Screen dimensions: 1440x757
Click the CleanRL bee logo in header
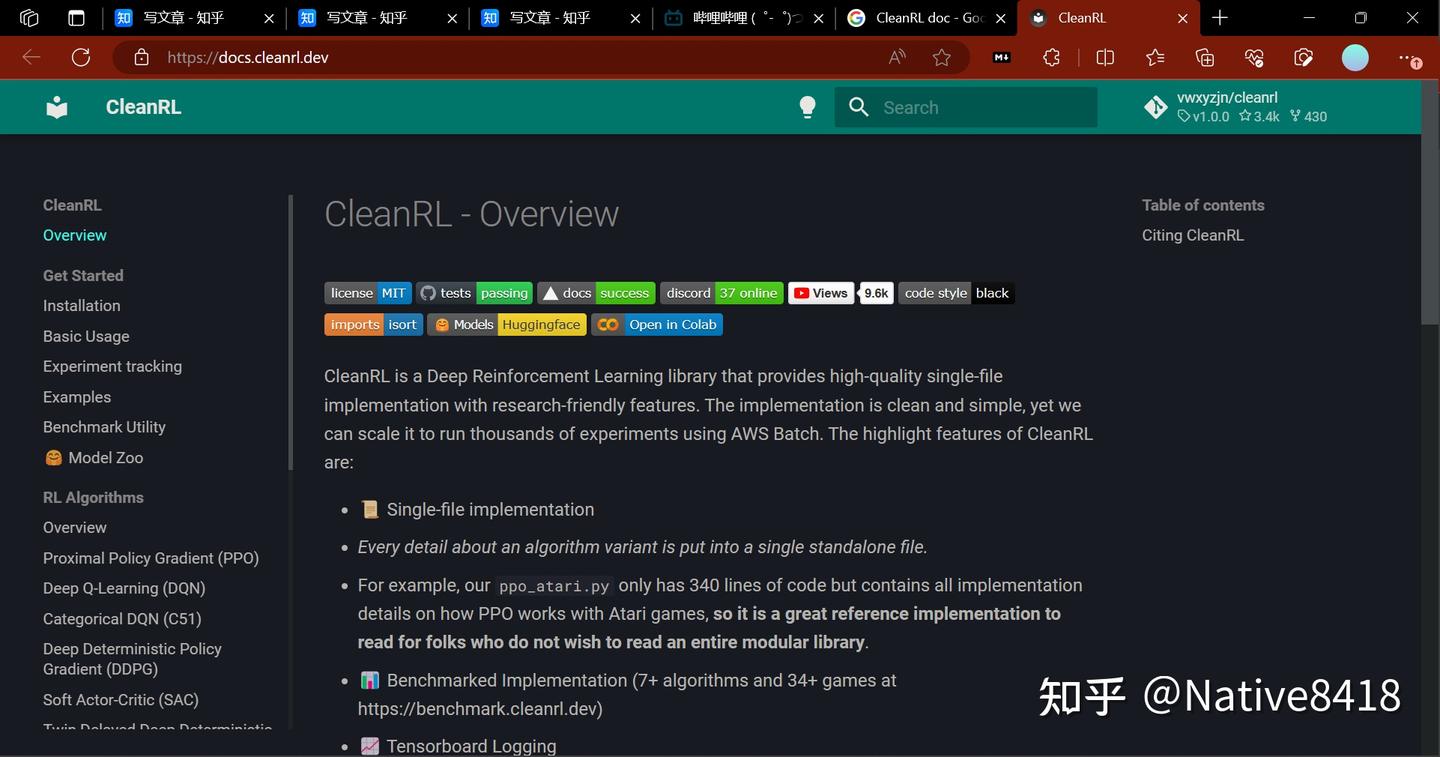tap(56, 107)
